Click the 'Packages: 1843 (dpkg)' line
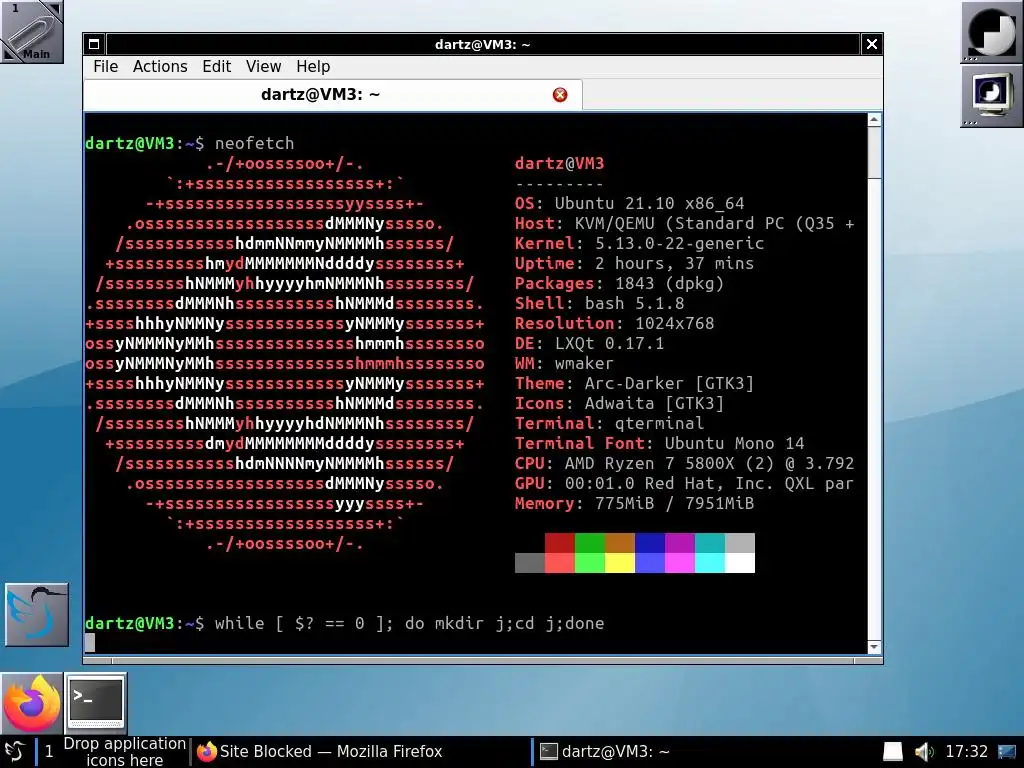1024x768 pixels. (x=619, y=283)
